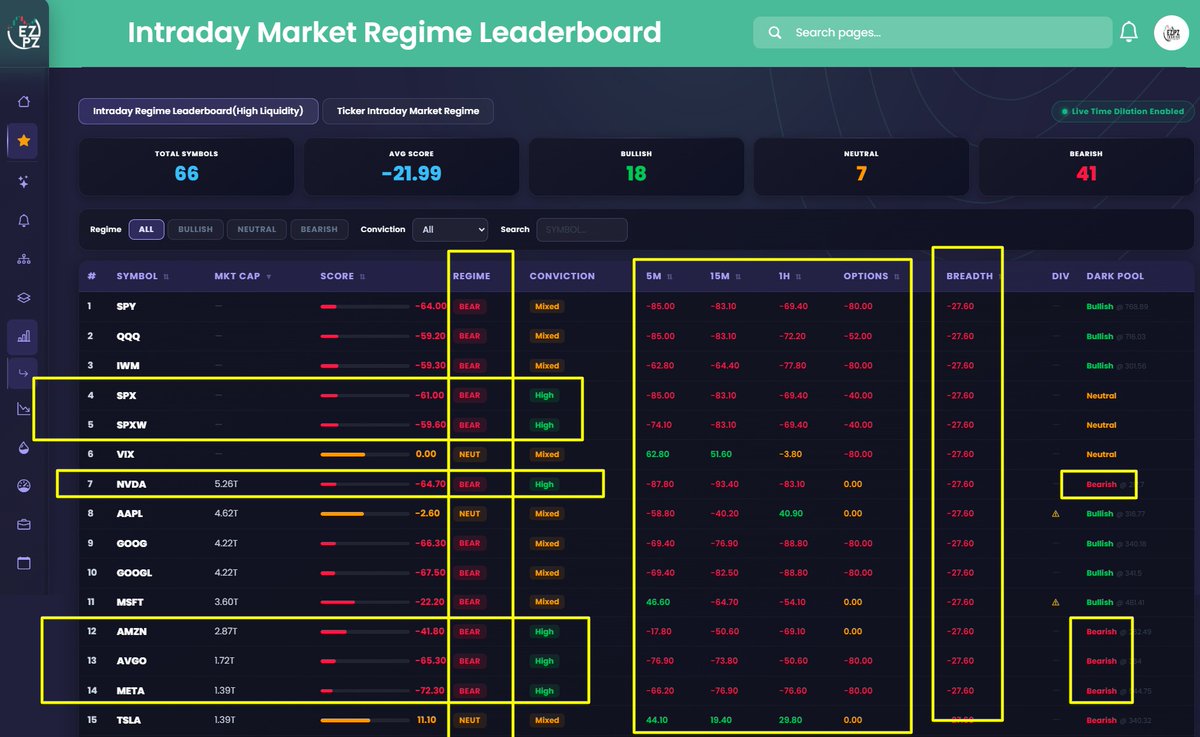Select the NEUTRAL regime filter
Viewport: 1200px width, 737px height.
tap(256, 229)
